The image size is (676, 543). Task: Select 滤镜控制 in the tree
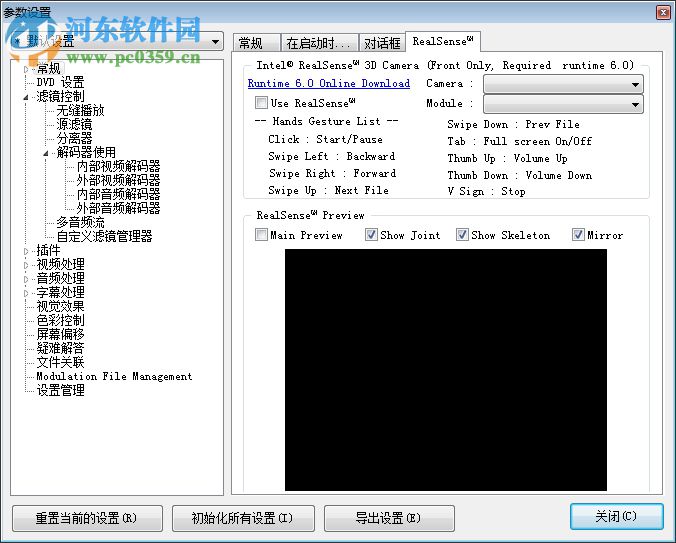coord(60,96)
